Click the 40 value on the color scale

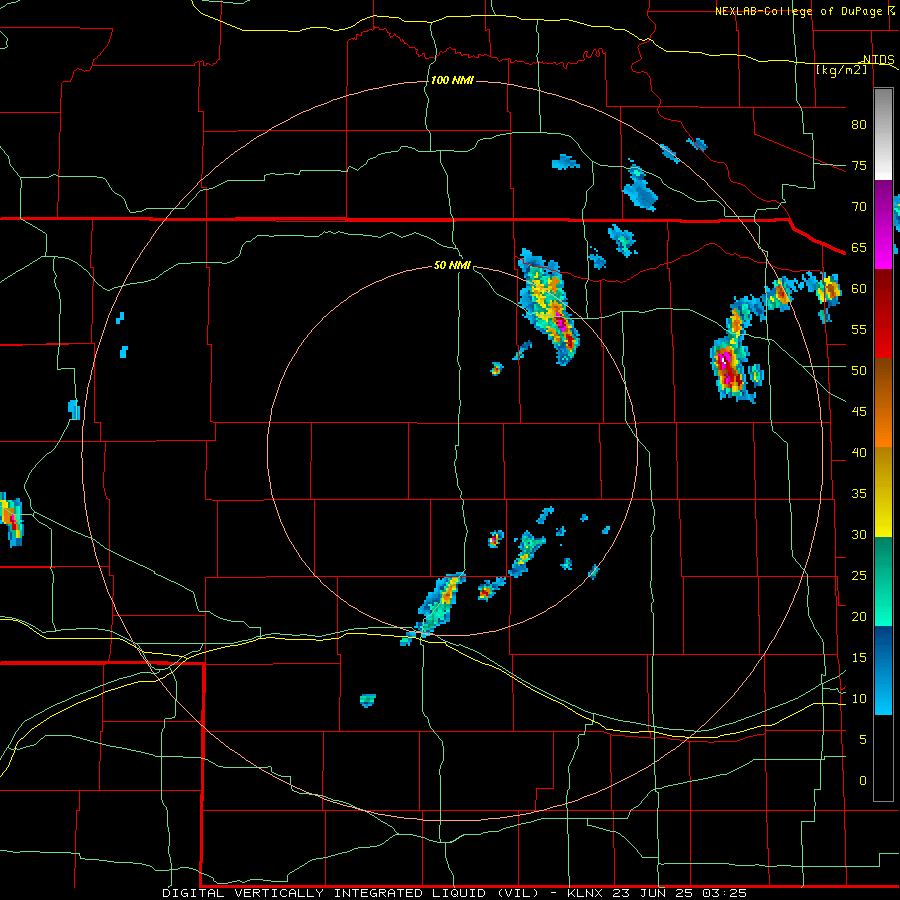pyautogui.click(x=859, y=453)
